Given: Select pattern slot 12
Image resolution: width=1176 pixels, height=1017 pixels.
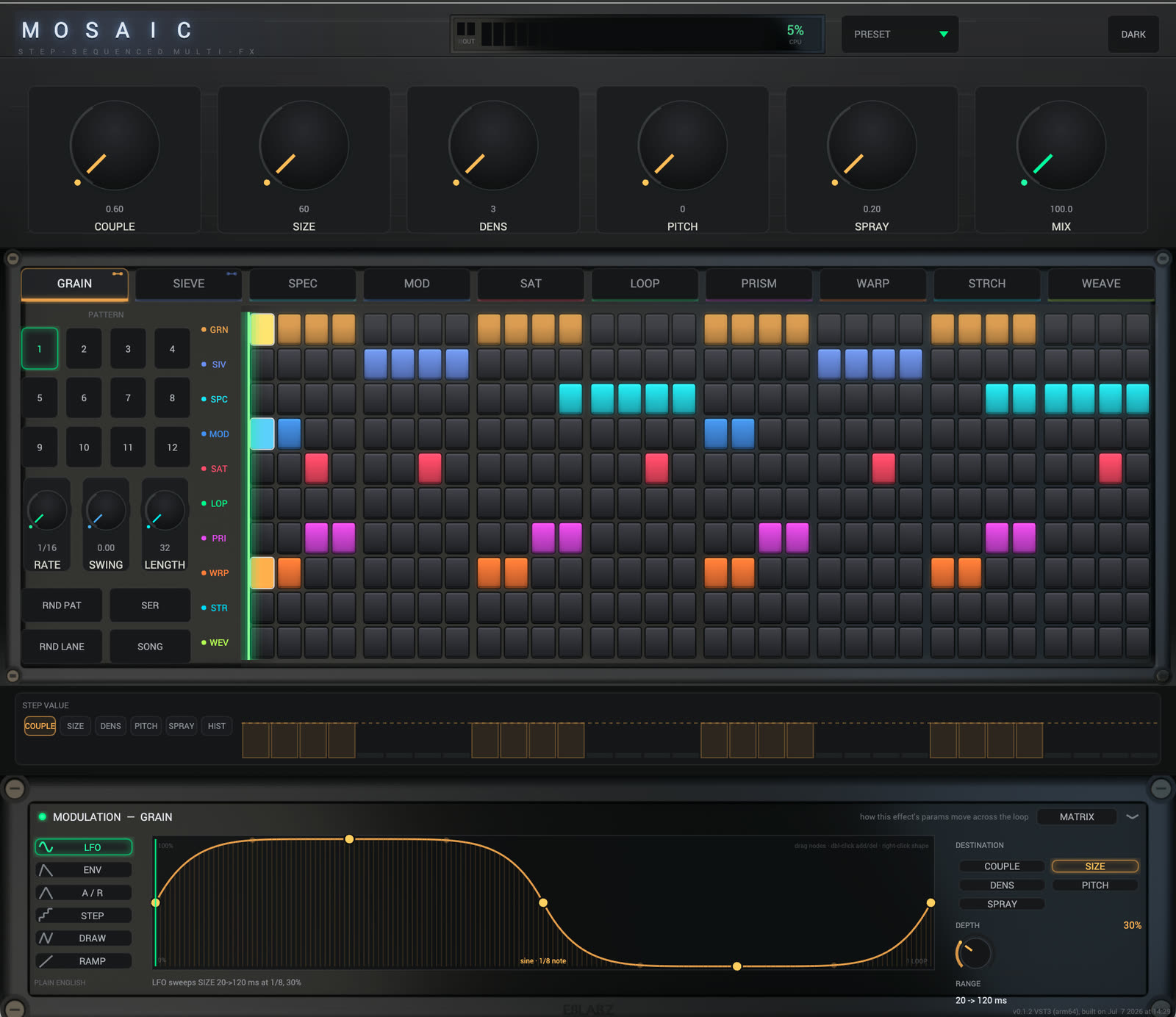Looking at the screenshot, I should tap(172, 447).
